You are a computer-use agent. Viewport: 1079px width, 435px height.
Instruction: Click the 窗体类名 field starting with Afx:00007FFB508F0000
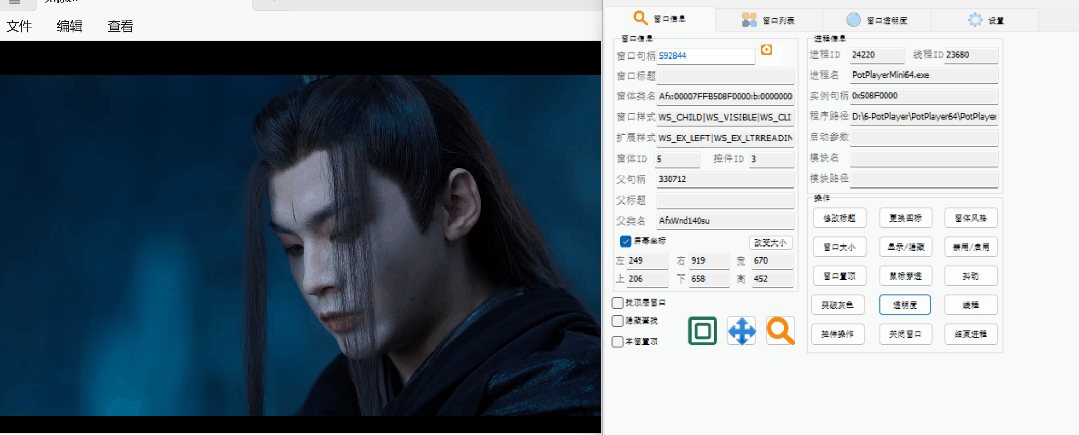(725, 96)
